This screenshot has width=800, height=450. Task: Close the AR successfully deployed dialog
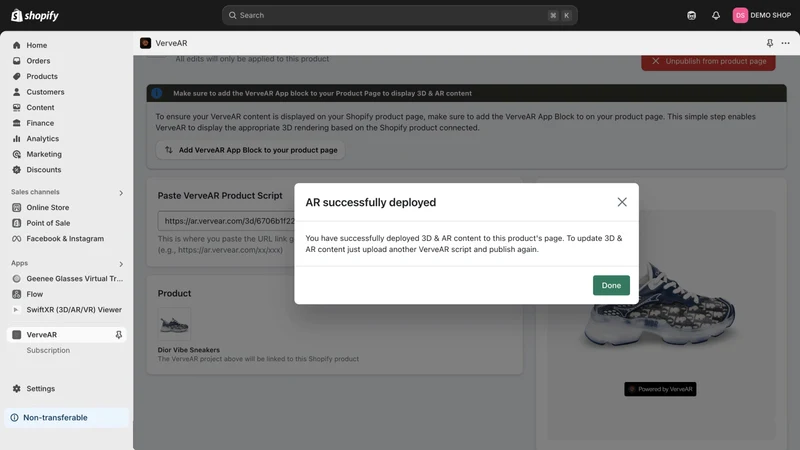621,202
